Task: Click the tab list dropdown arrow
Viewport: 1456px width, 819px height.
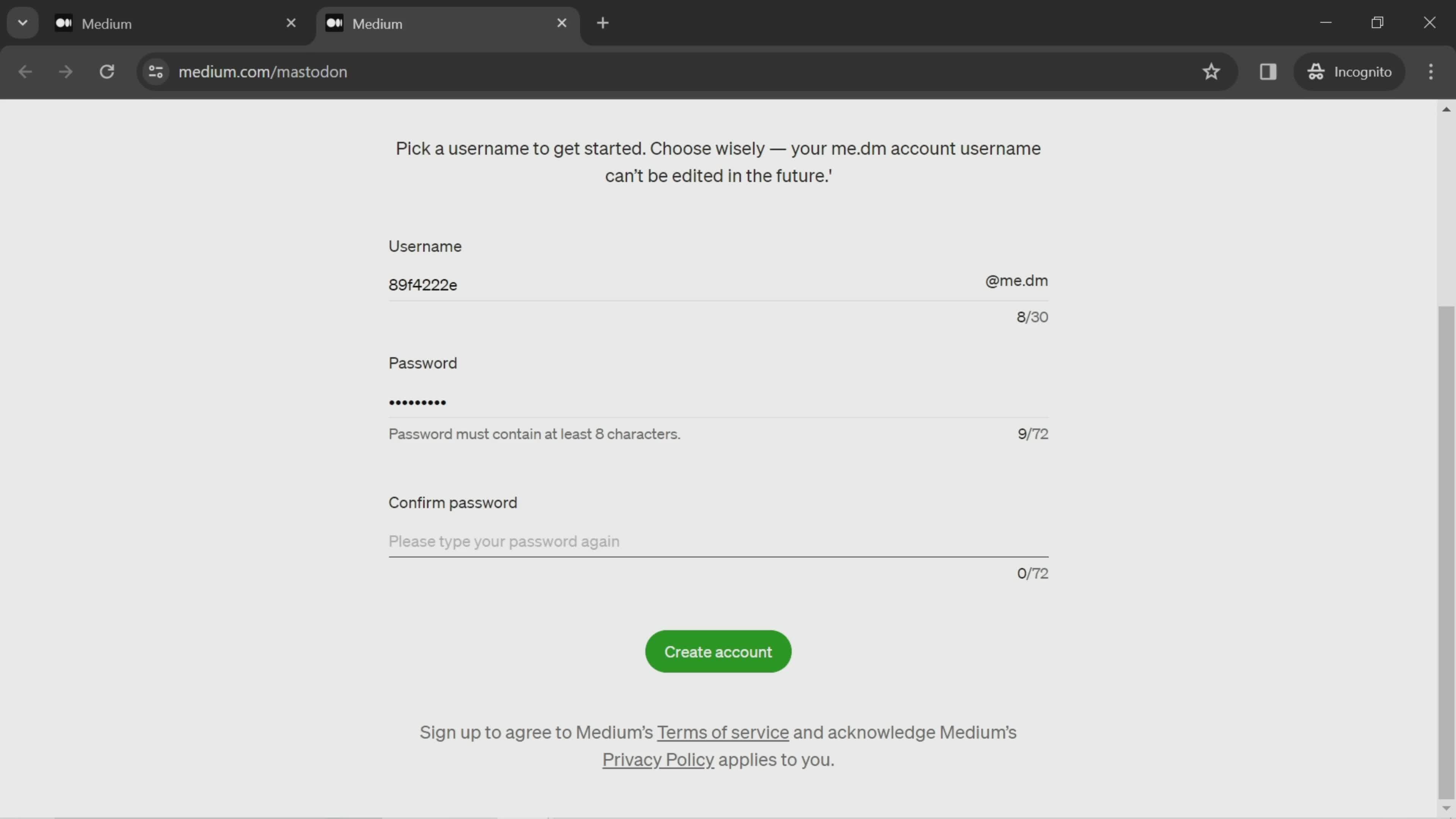Action: (x=22, y=22)
